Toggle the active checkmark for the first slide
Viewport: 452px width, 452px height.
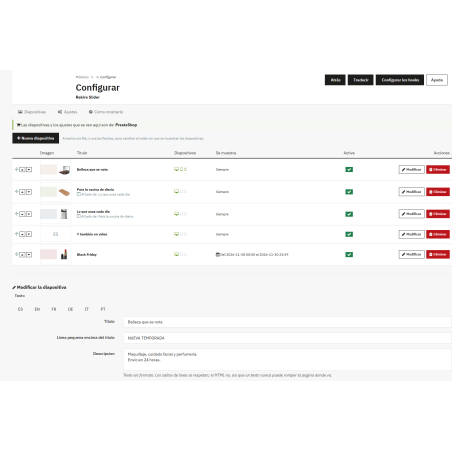pos(349,170)
